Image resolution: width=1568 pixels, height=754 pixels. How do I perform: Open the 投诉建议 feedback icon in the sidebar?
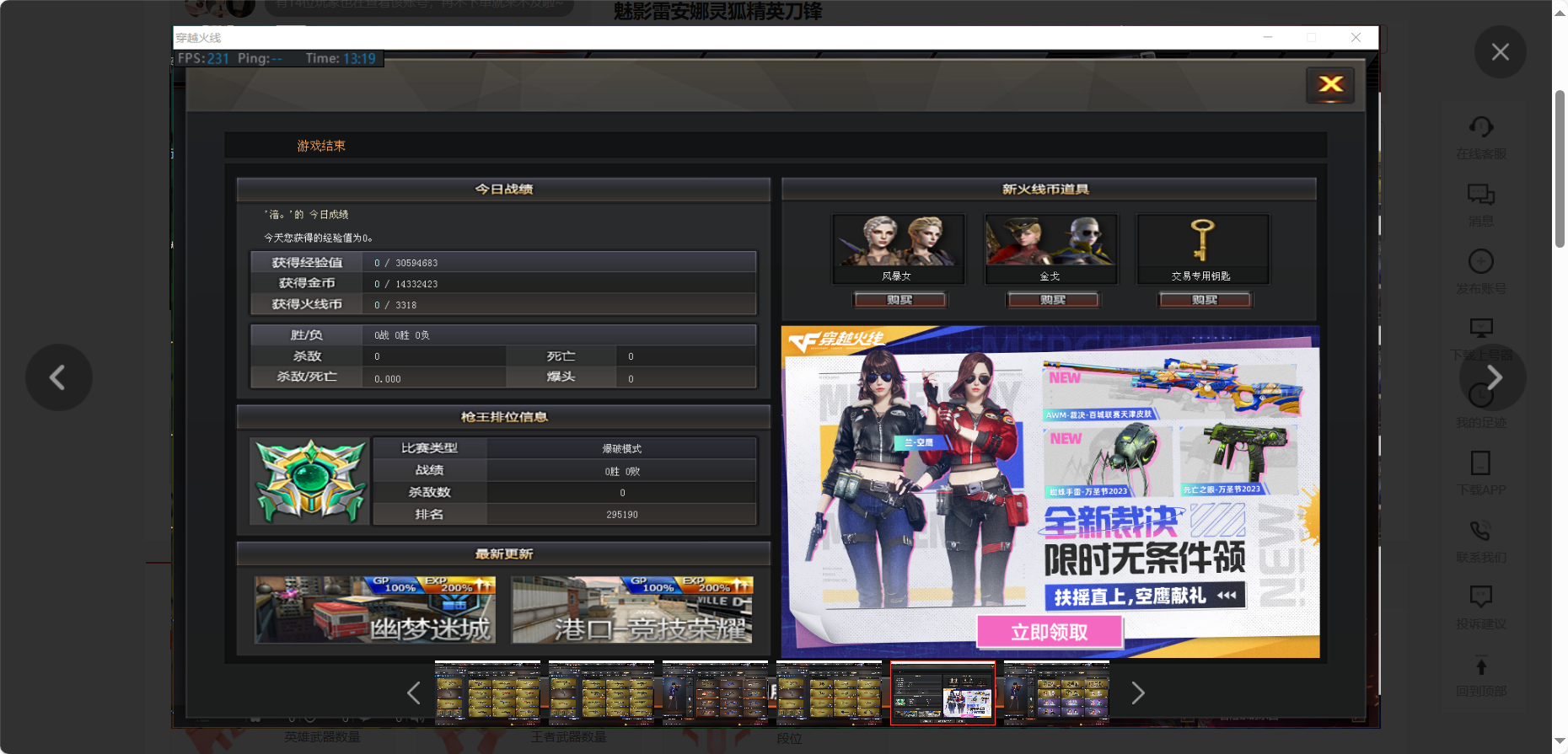pyautogui.click(x=1481, y=596)
